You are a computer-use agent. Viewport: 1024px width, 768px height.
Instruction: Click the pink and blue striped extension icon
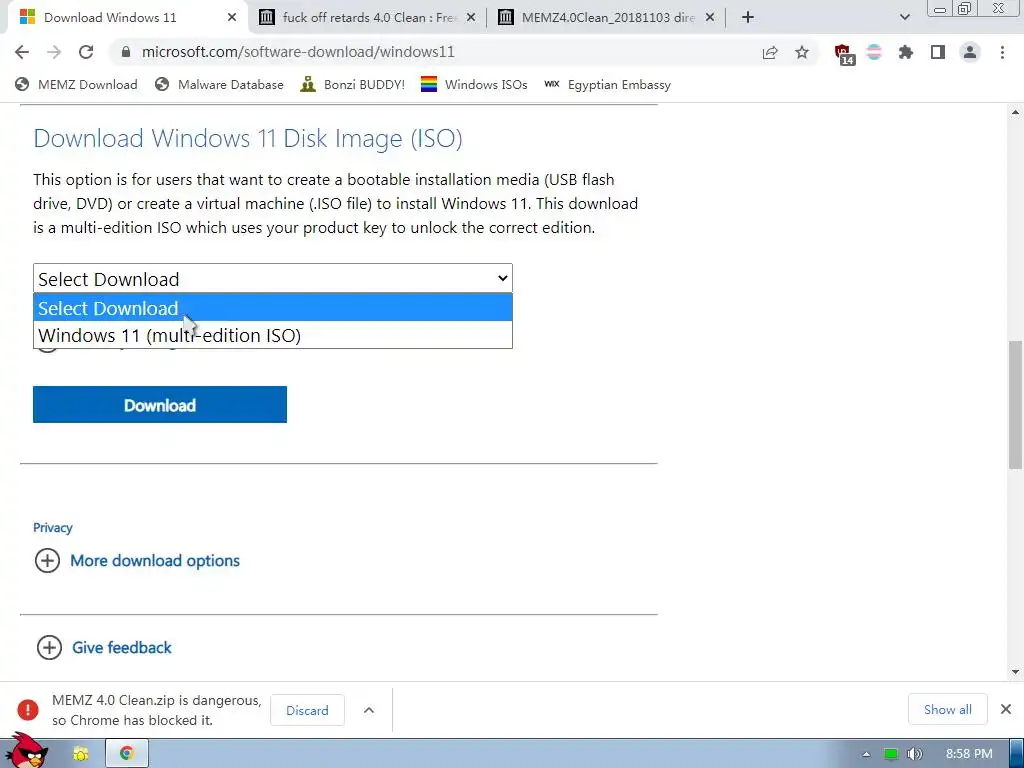[x=874, y=52]
